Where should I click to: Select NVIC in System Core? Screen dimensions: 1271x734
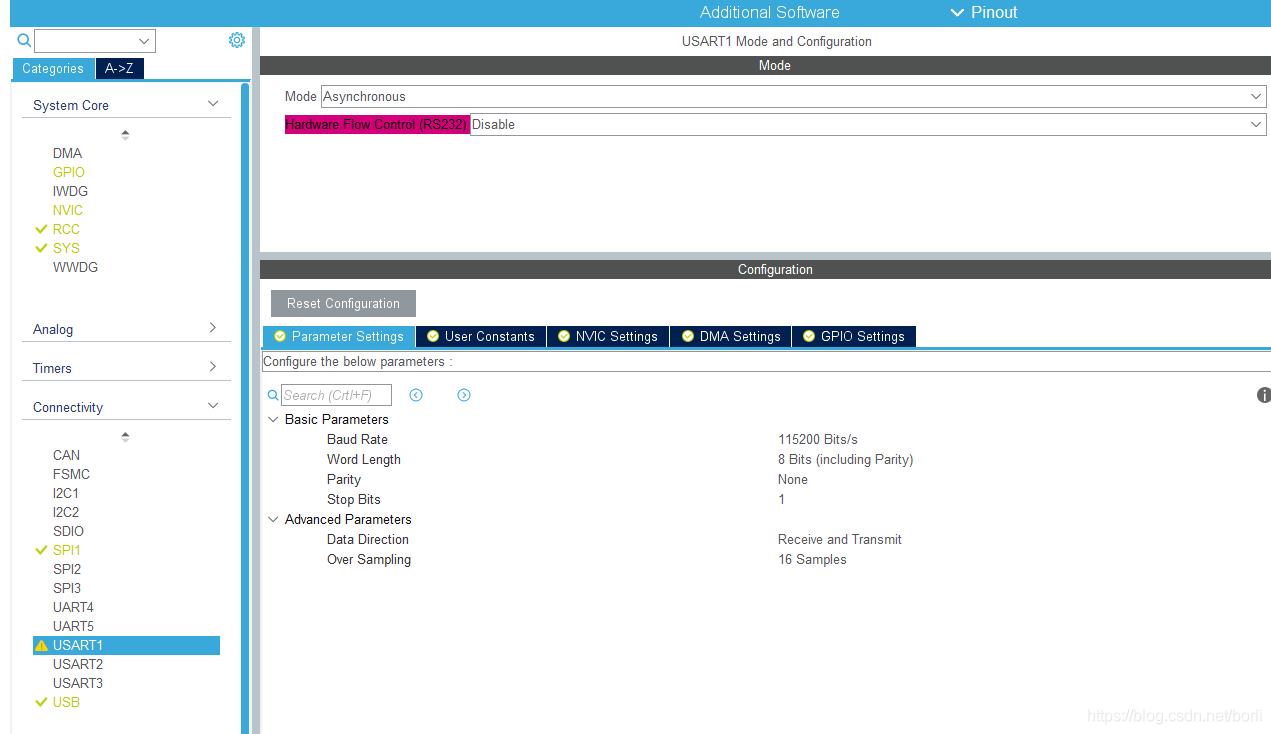[68, 210]
